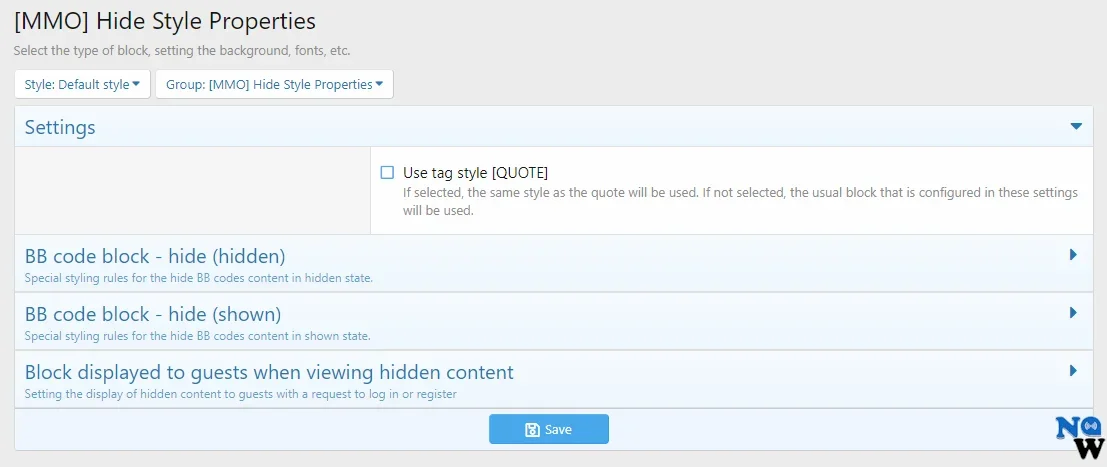Screen dimensions: 1107x467
Task: Open the Group: [MMO] Hide Style Properties dropdown
Action: (x=274, y=85)
